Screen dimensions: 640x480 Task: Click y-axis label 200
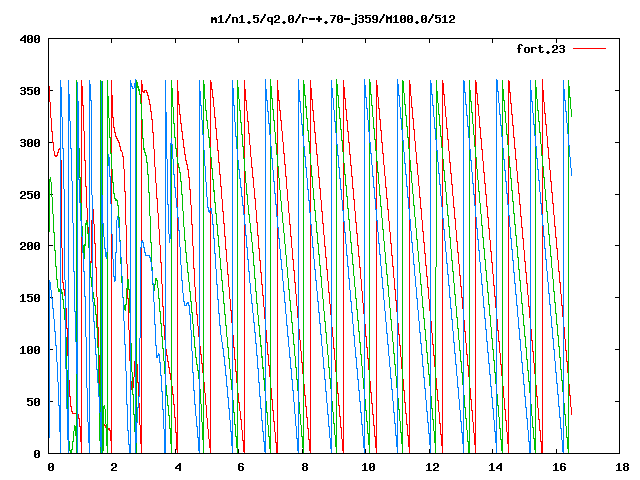(30, 246)
